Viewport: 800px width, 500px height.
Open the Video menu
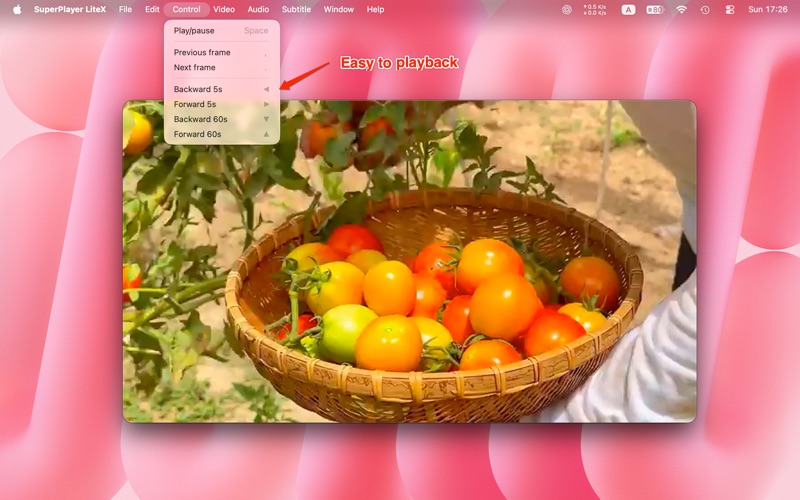(x=224, y=9)
